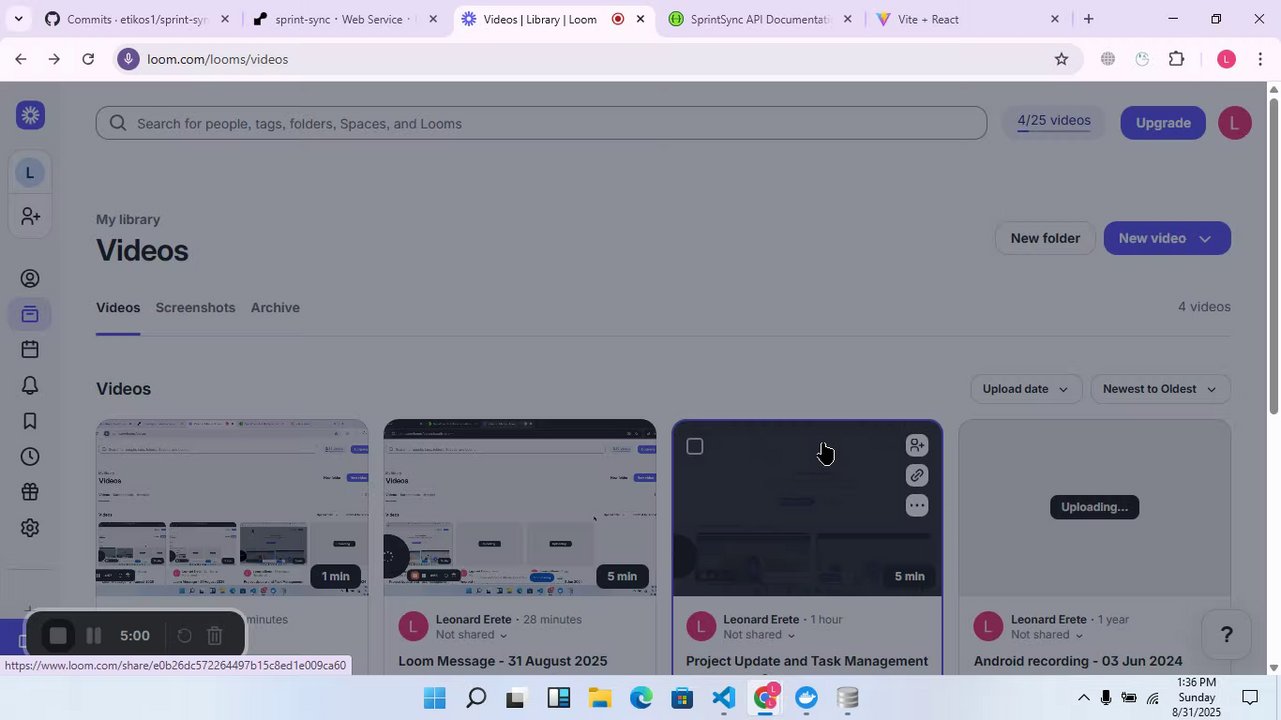Open the Chrome extensions puzzle icon

[1177, 59]
